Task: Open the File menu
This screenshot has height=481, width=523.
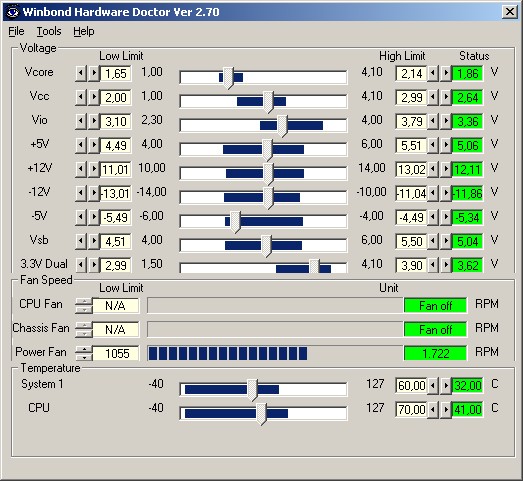Action: (x=16, y=31)
